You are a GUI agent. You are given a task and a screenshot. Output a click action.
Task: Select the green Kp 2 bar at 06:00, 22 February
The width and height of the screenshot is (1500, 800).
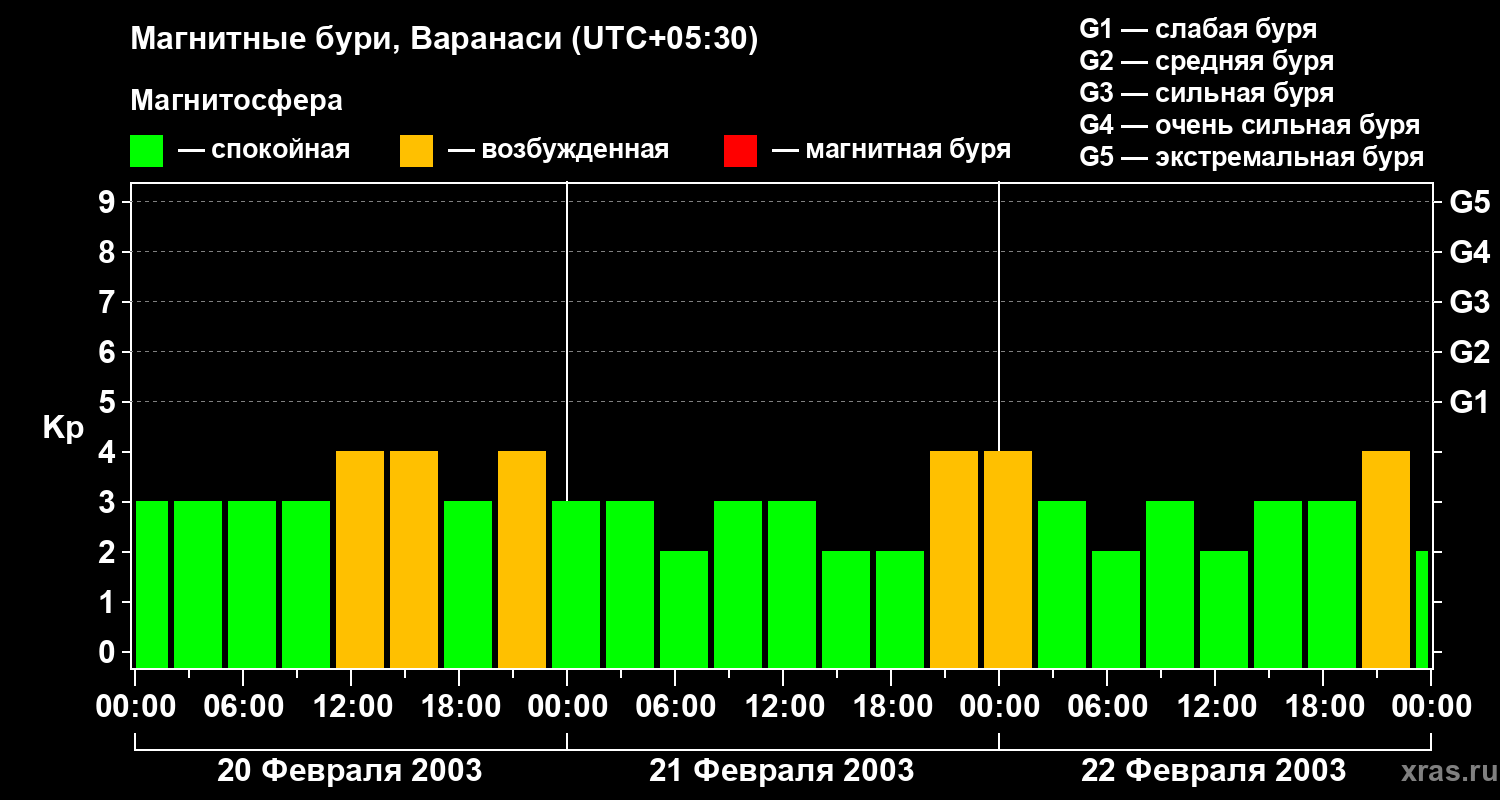click(x=1116, y=610)
